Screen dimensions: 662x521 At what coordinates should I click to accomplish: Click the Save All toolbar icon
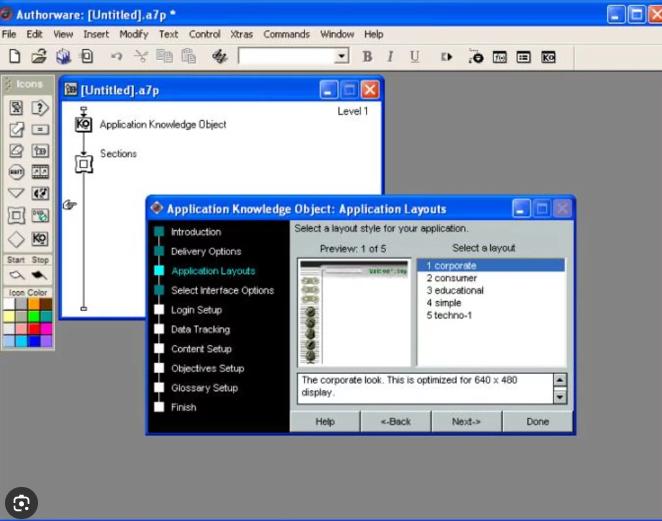pyautogui.click(x=63, y=57)
